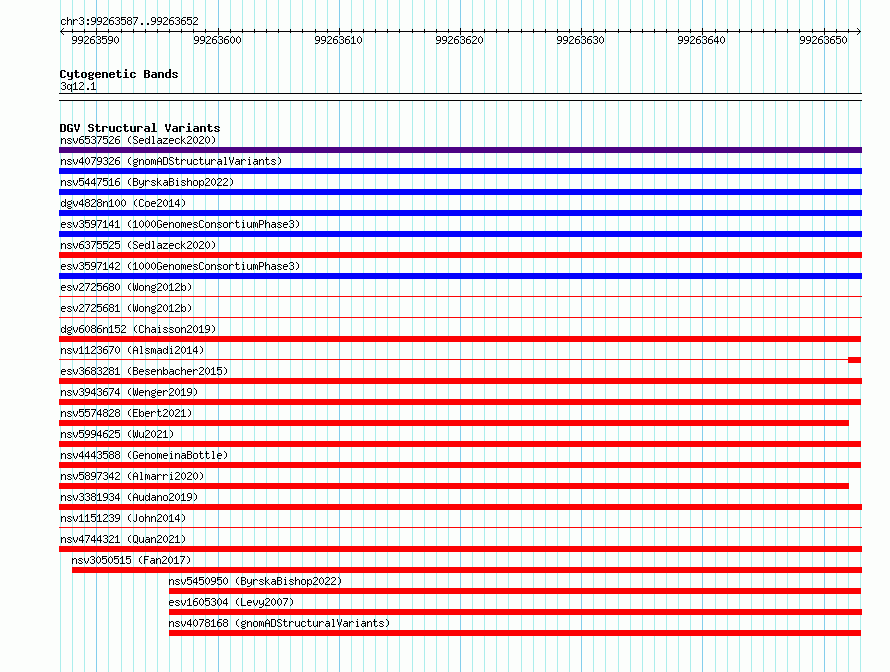The width and height of the screenshot is (890, 672).
Task: Select nsv4078168 (gnomADStructuralVariants) label
Action: pyautogui.click(x=279, y=623)
